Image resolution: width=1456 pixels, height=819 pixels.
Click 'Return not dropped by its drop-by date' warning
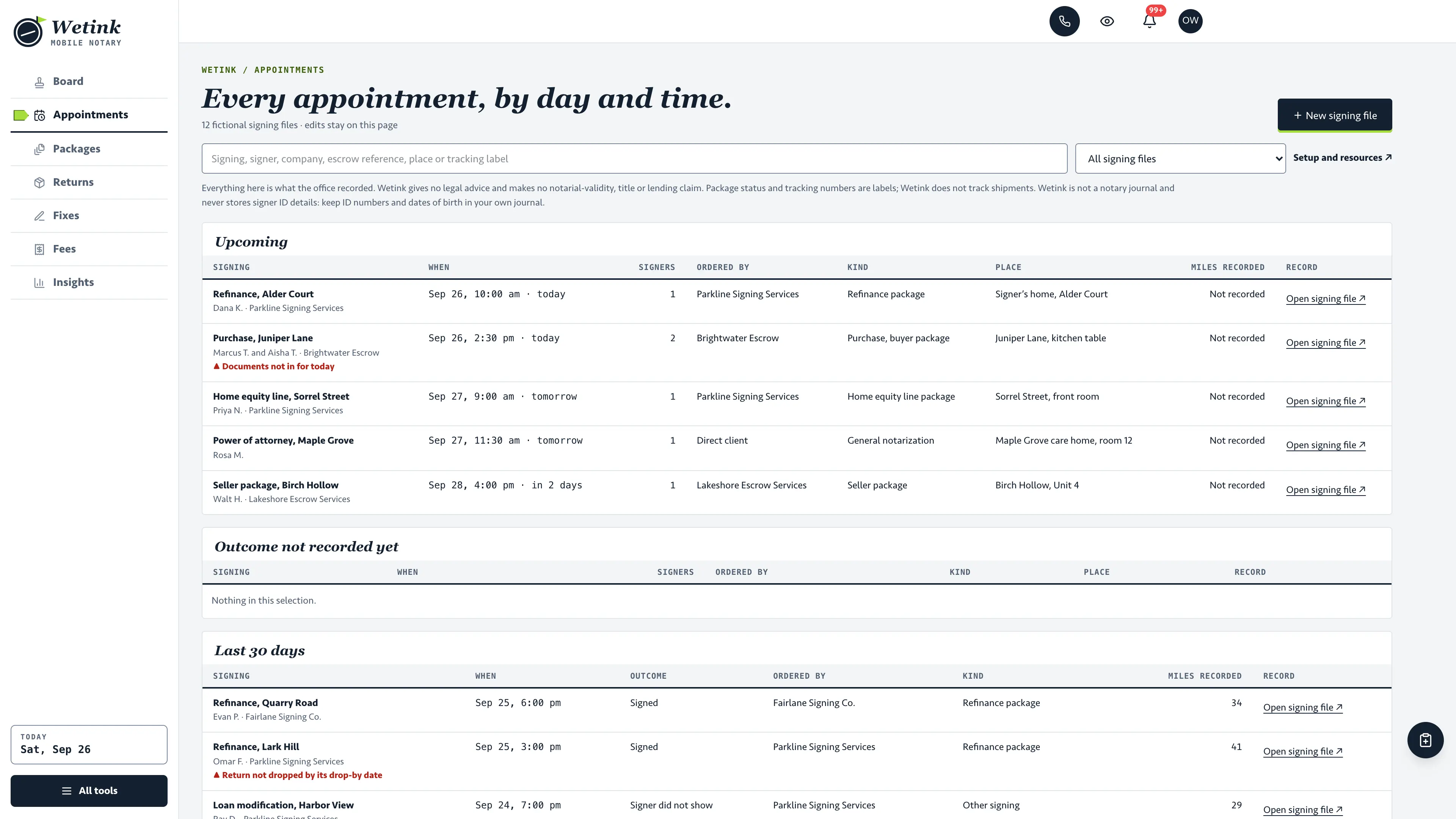coord(297,775)
